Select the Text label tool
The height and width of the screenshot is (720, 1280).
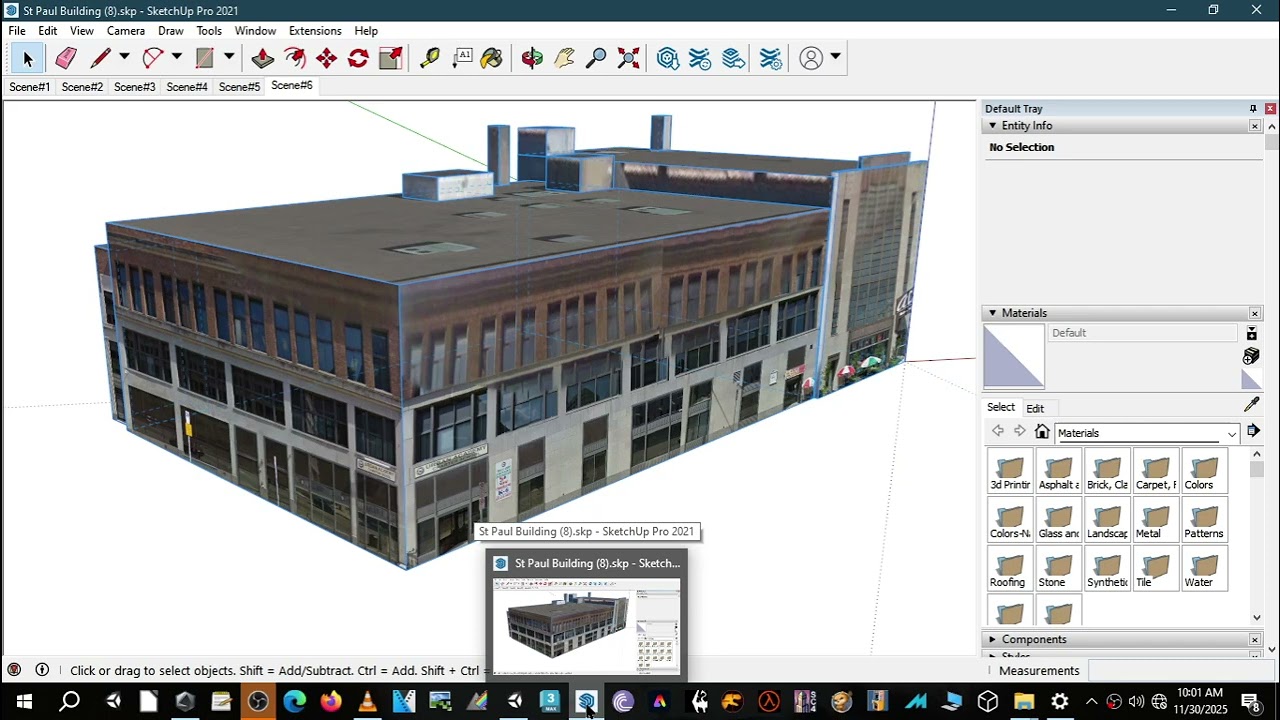[462, 59]
